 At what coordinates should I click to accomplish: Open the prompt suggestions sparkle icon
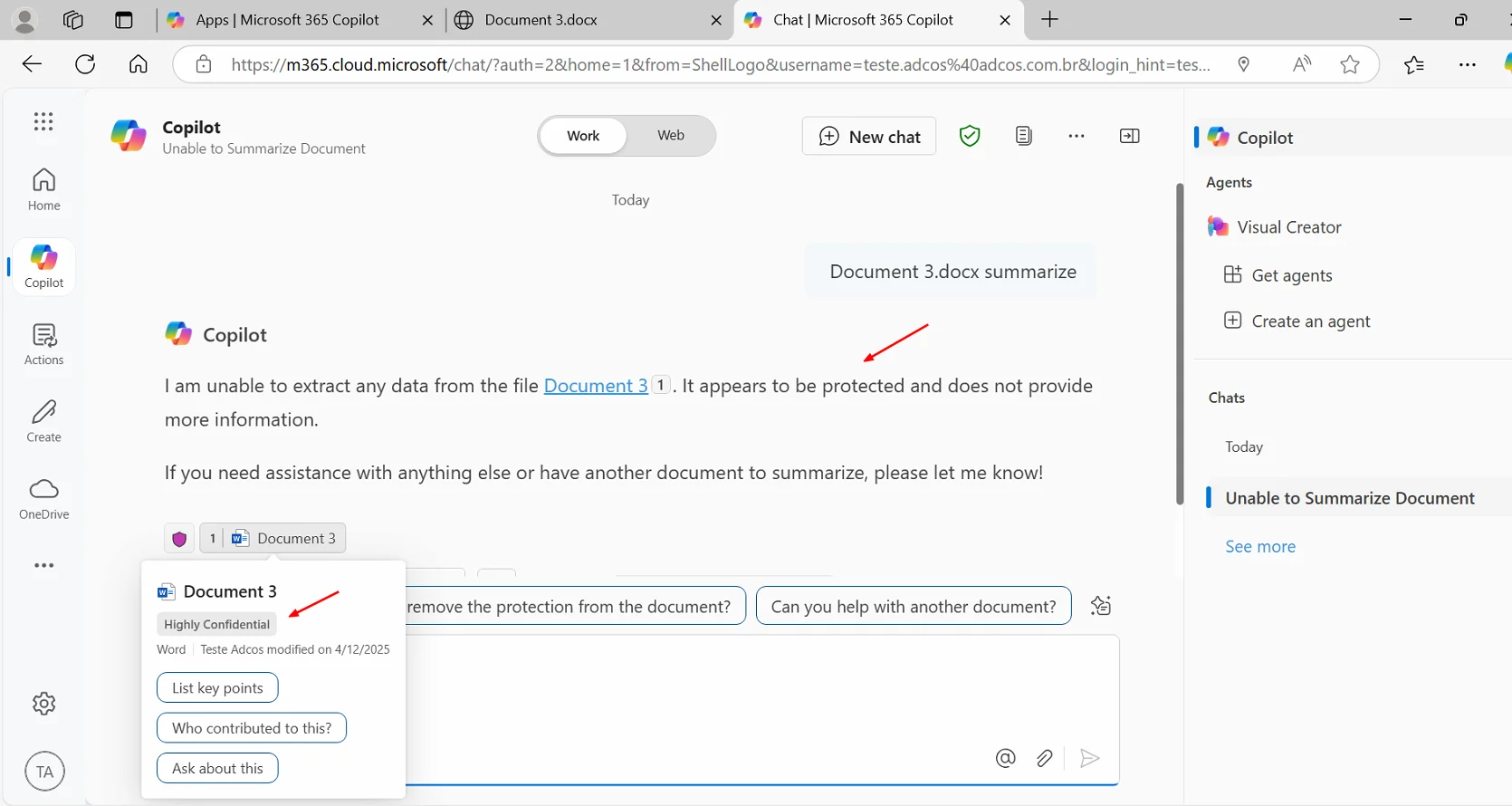[x=1100, y=606]
